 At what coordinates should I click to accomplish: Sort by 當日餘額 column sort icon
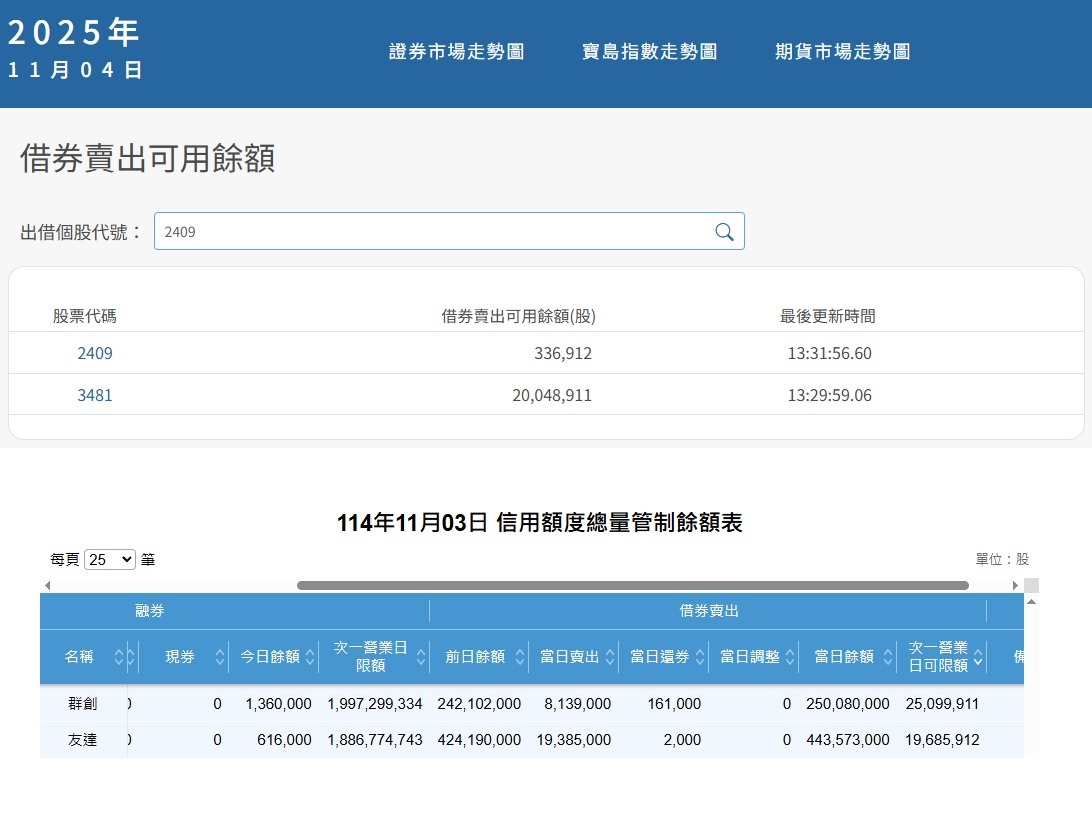click(886, 657)
